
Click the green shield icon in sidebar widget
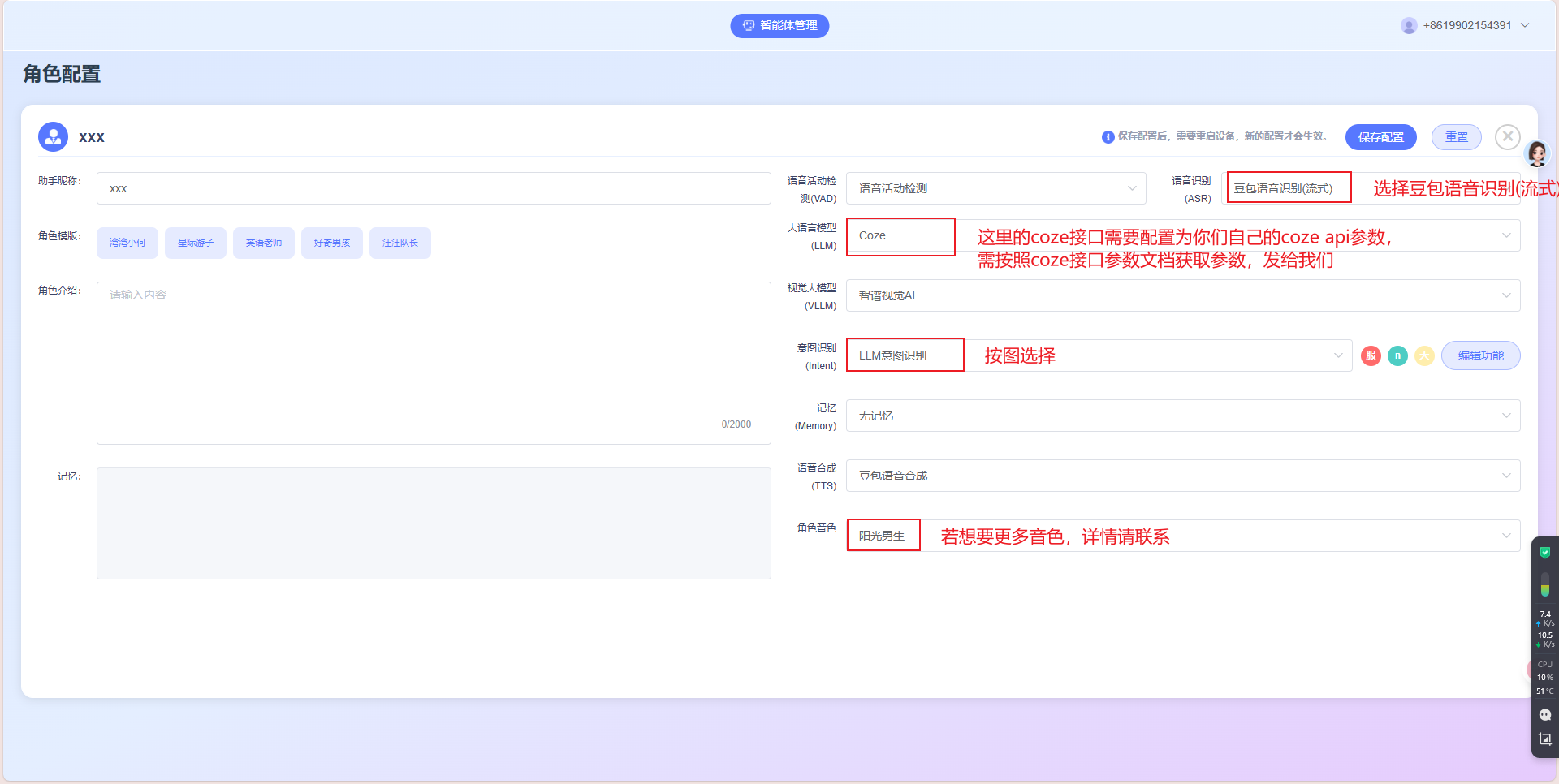(x=1544, y=553)
